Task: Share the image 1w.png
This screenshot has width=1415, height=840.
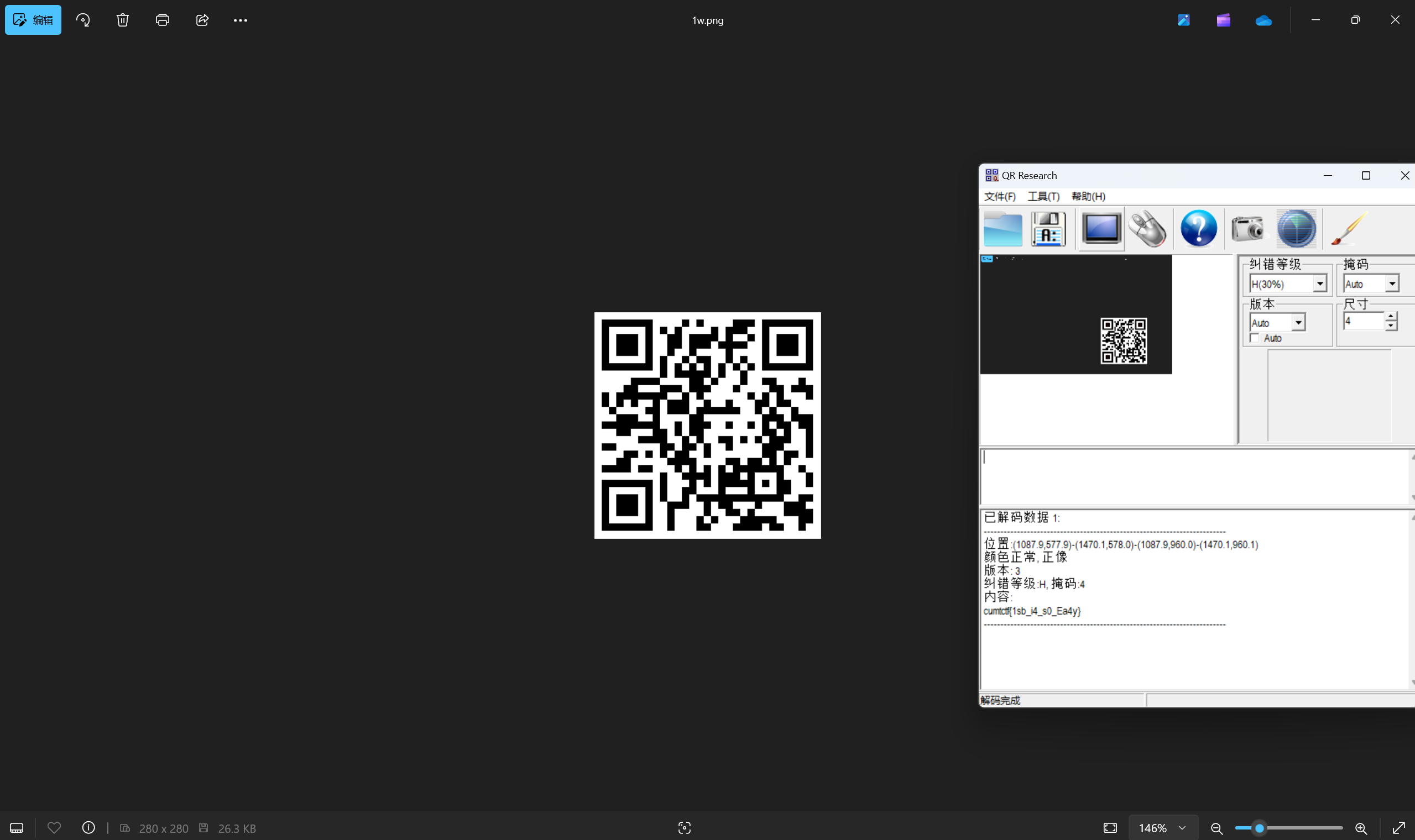Action: (202, 20)
